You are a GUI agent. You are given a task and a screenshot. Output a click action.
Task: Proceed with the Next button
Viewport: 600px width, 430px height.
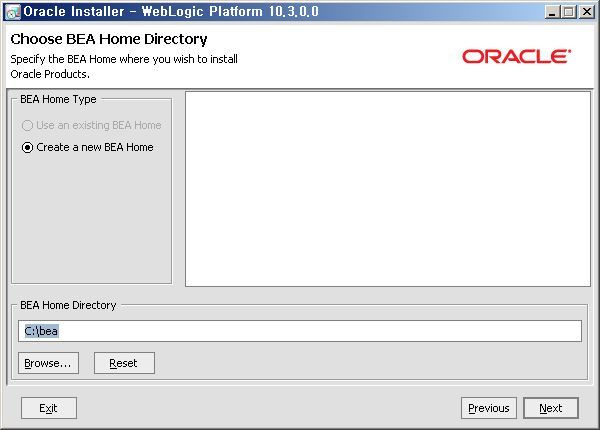pos(551,408)
